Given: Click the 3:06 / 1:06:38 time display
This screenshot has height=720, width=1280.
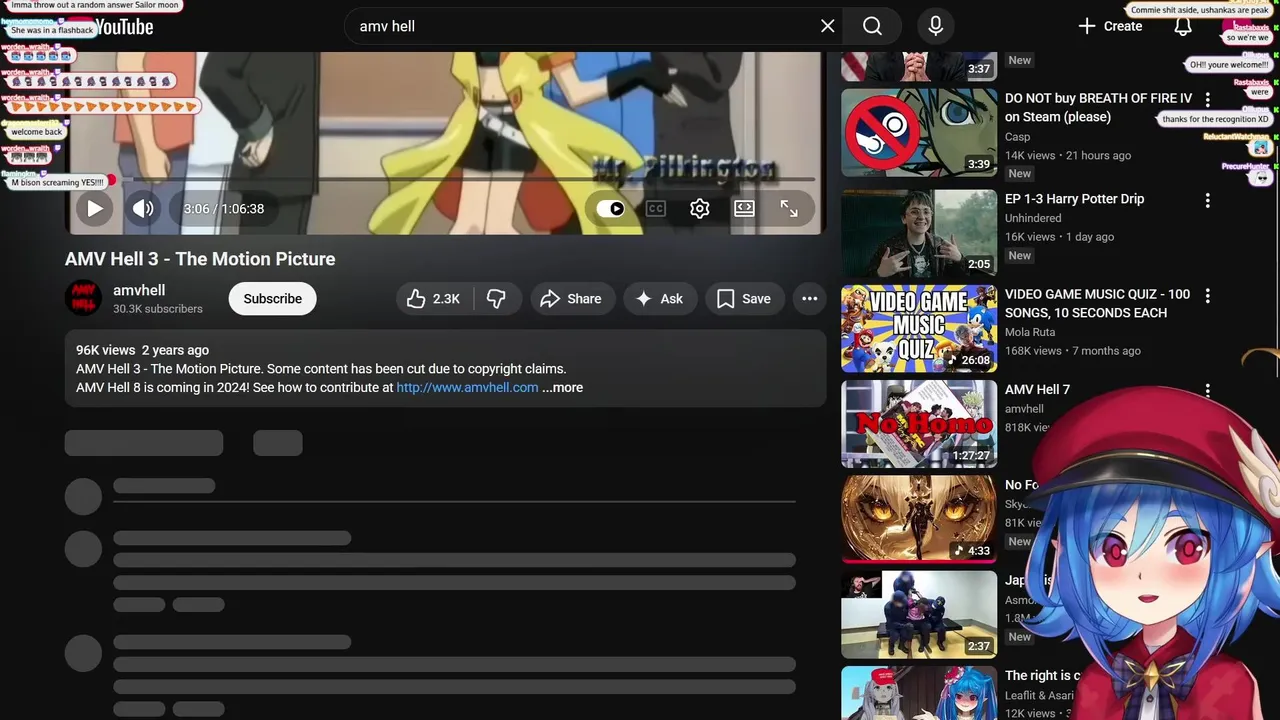Looking at the screenshot, I should click(x=224, y=209).
